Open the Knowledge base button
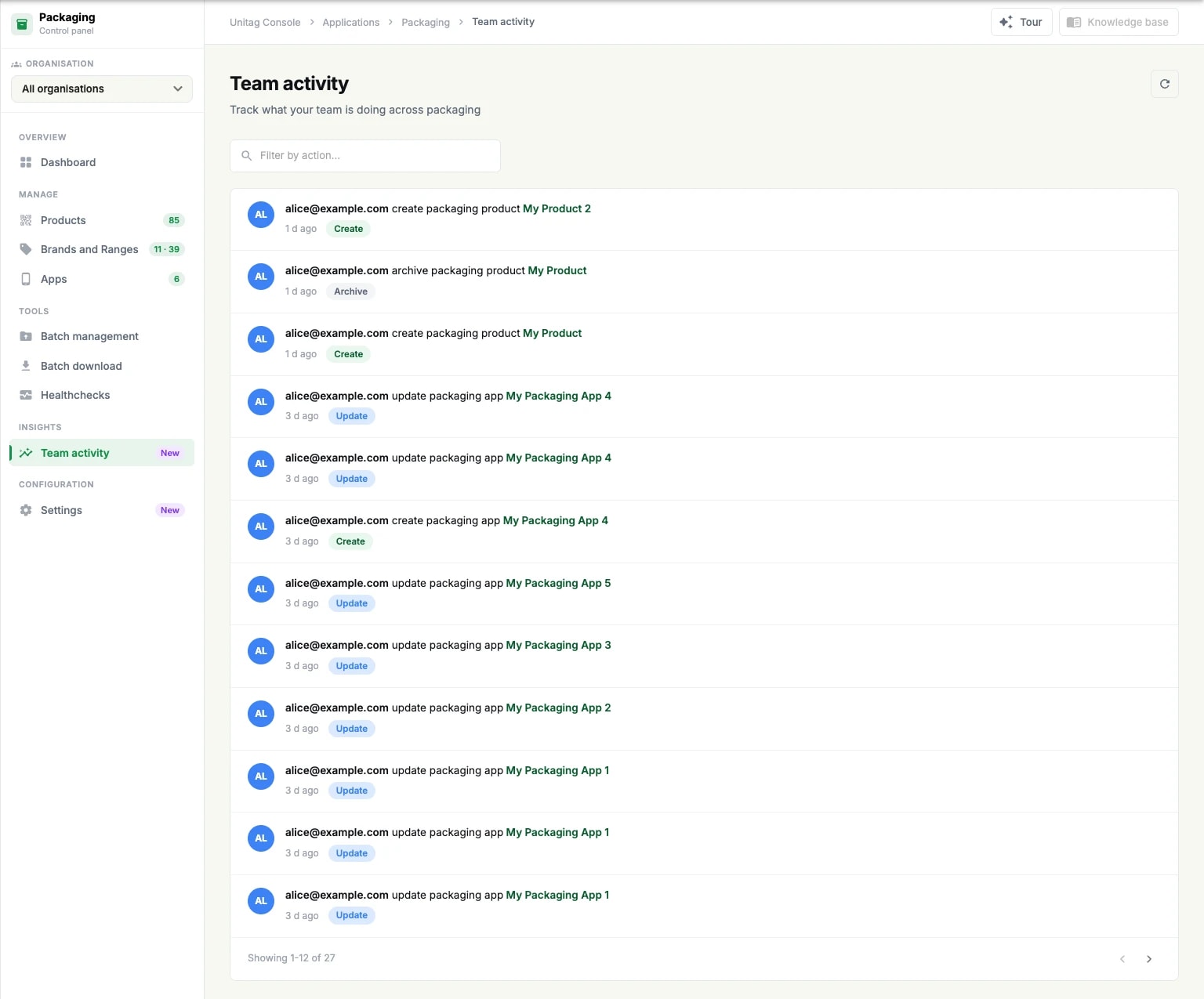1204x999 pixels. [x=1119, y=22]
